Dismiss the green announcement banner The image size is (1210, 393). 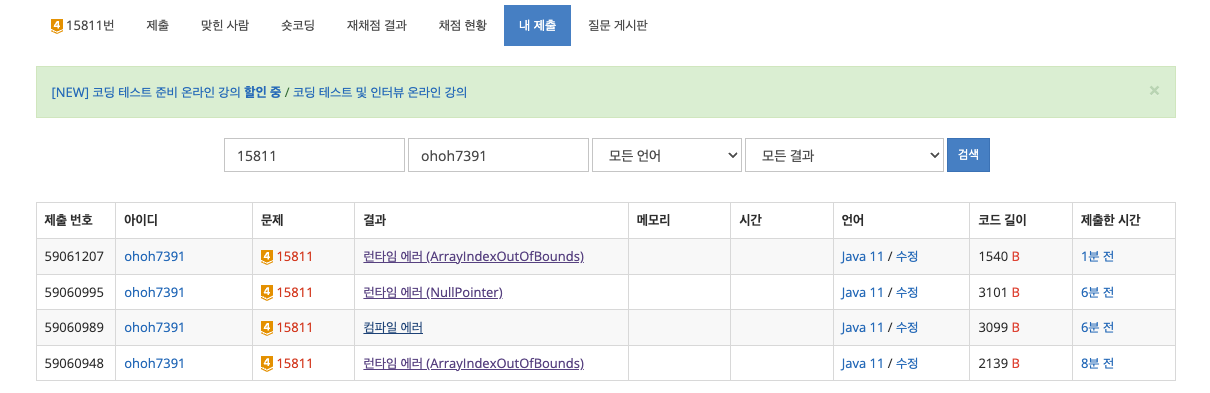[1154, 90]
